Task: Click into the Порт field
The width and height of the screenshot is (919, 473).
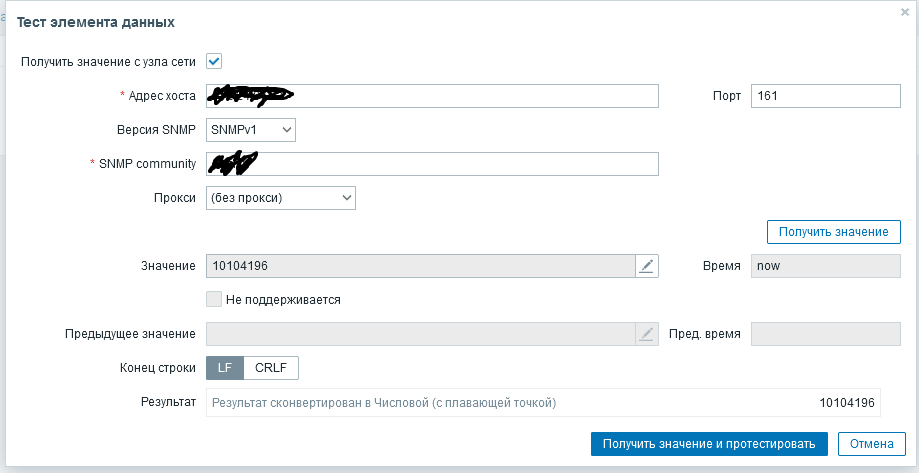Action: (825, 96)
